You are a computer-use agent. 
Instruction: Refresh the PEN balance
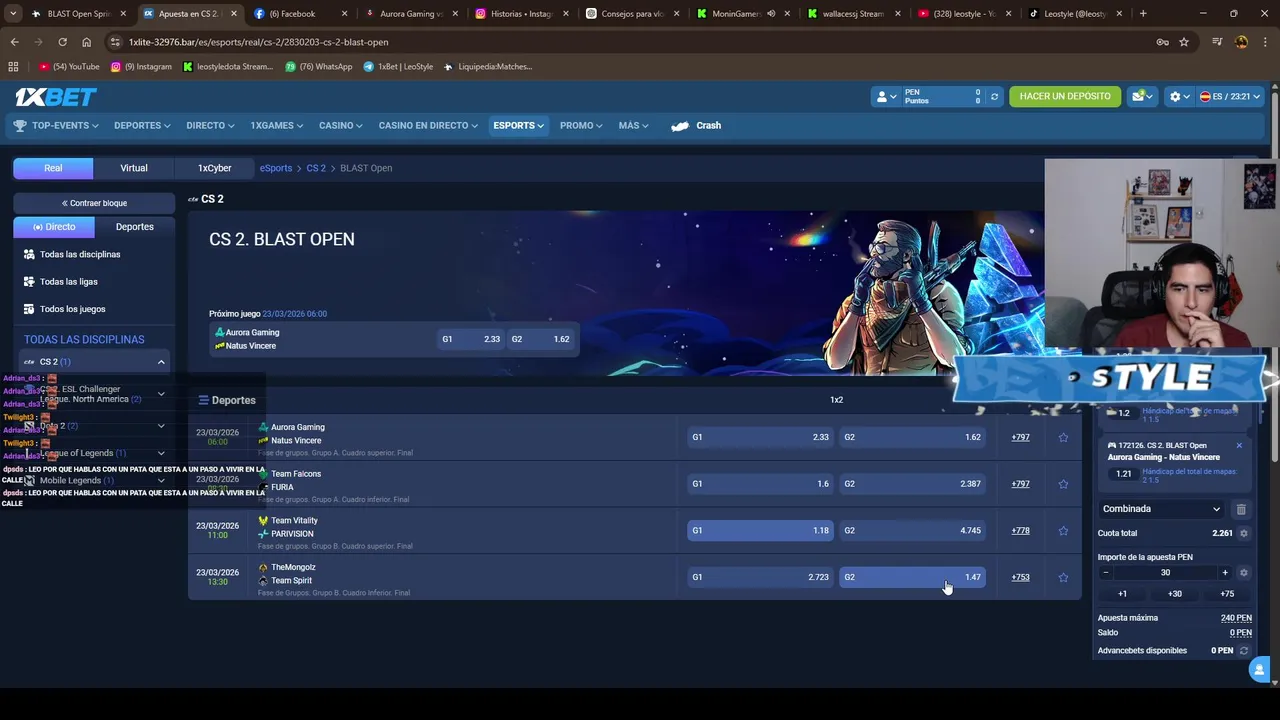point(994,96)
